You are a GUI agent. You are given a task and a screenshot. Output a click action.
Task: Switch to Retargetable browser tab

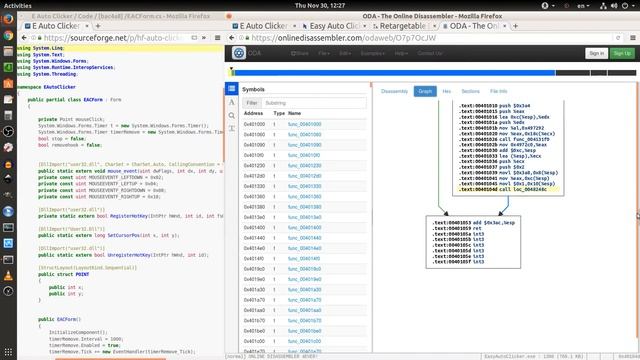[x=402, y=26]
